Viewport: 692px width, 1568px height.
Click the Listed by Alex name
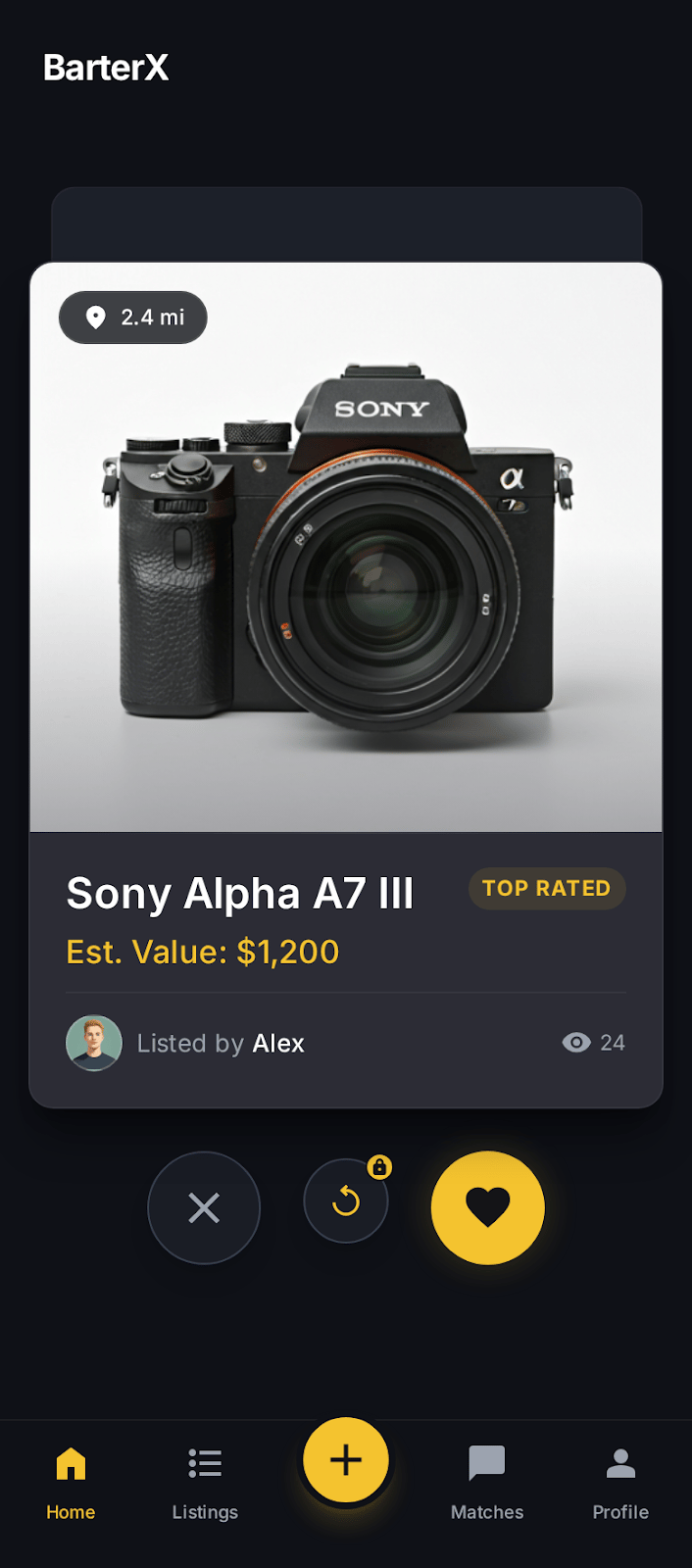278,1044
